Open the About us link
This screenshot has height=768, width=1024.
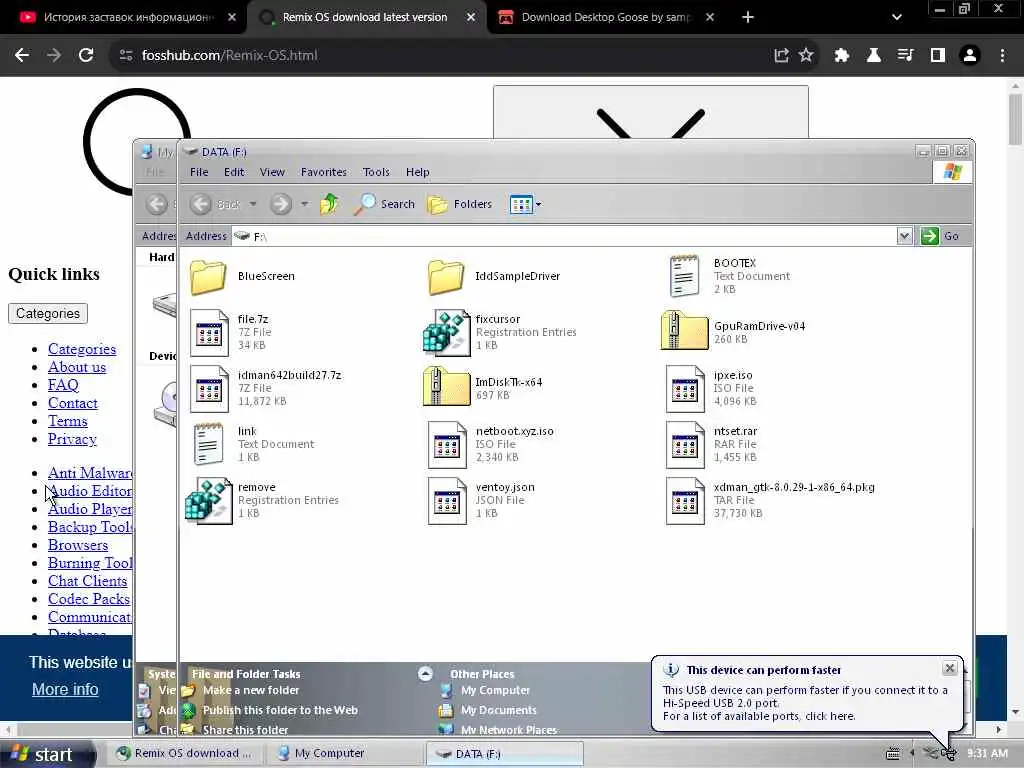point(77,367)
